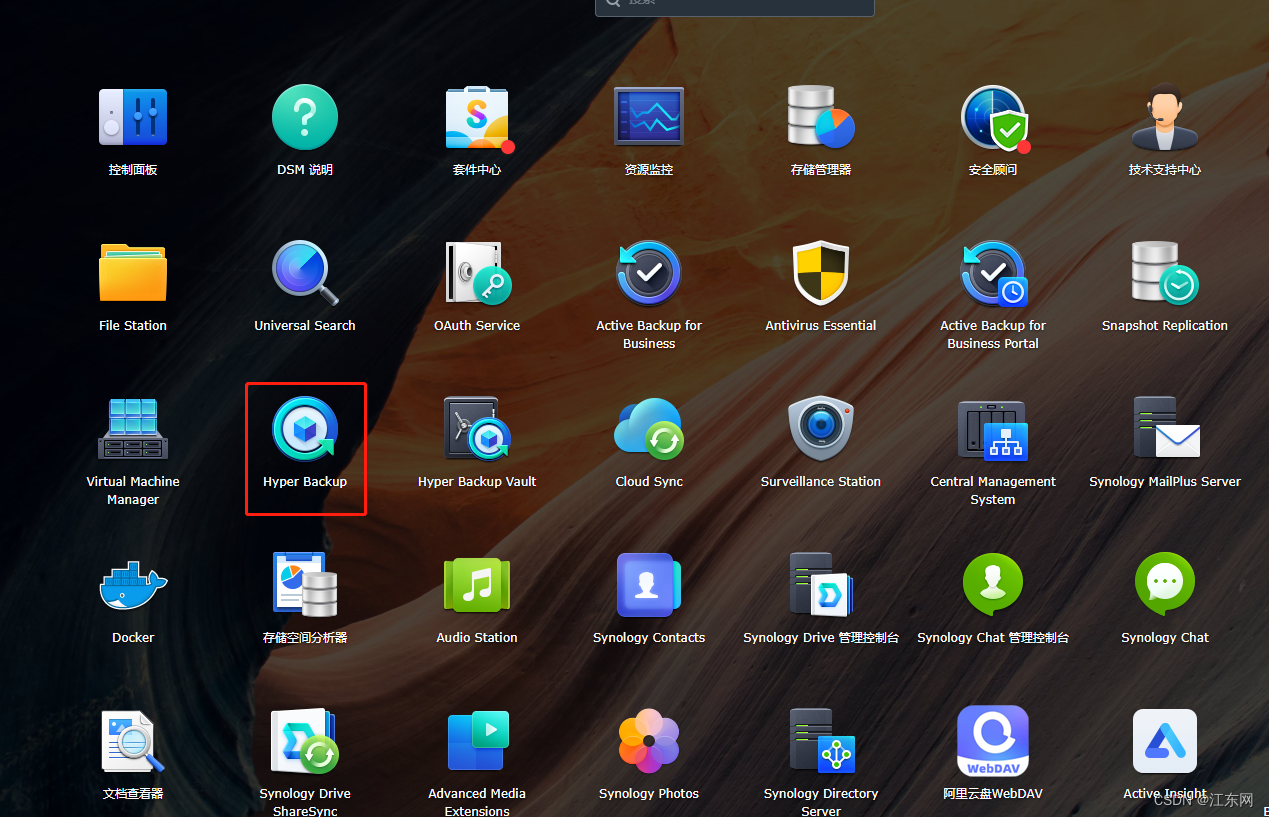Launch Synology MailPlus Server

[1165, 429]
